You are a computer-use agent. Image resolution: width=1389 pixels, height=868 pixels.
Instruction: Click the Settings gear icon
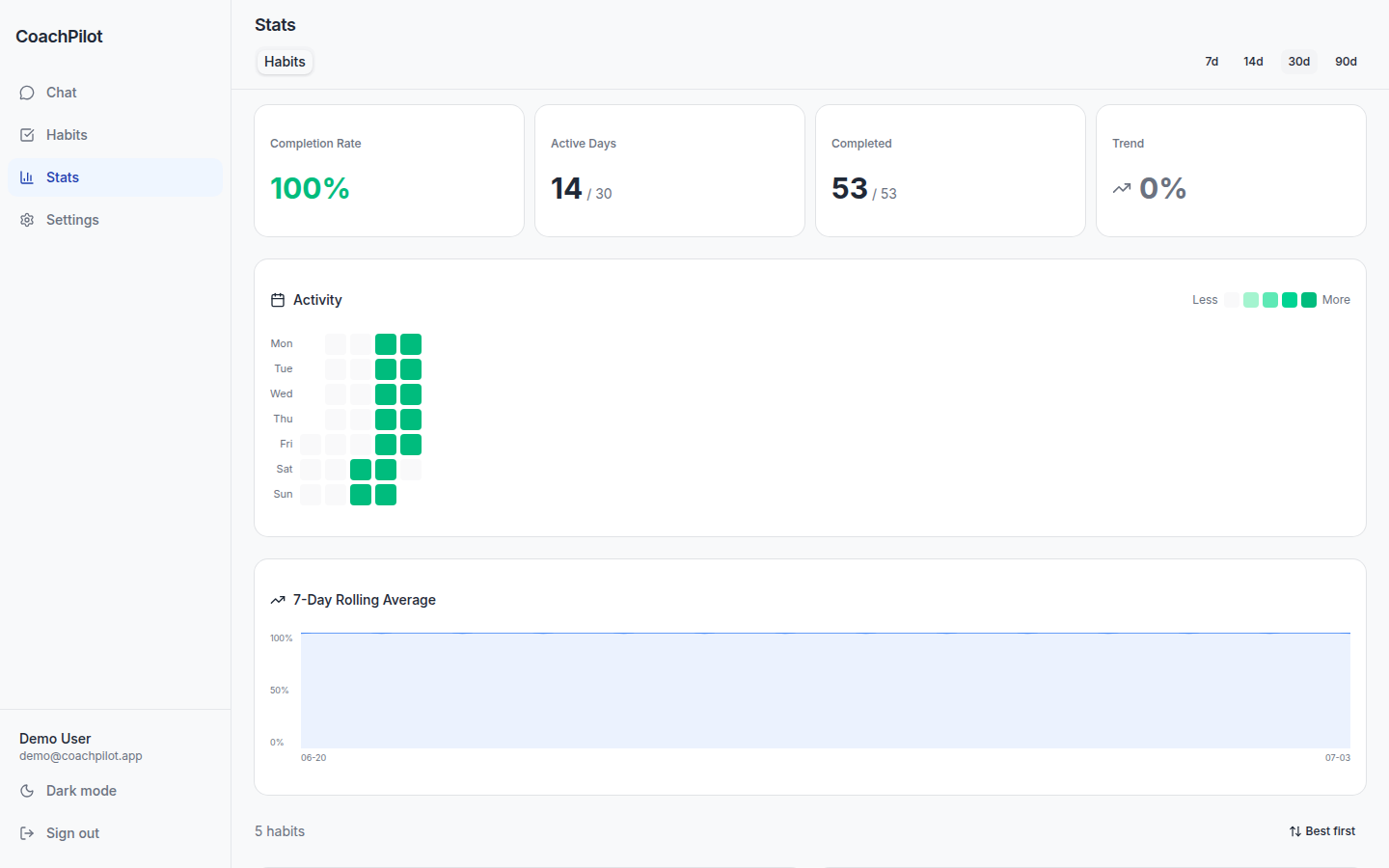point(27,220)
